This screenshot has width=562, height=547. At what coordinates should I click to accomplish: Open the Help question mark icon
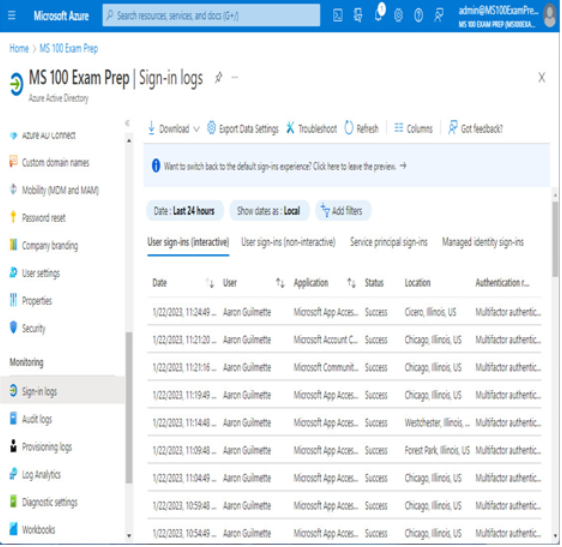(x=419, y=15)
